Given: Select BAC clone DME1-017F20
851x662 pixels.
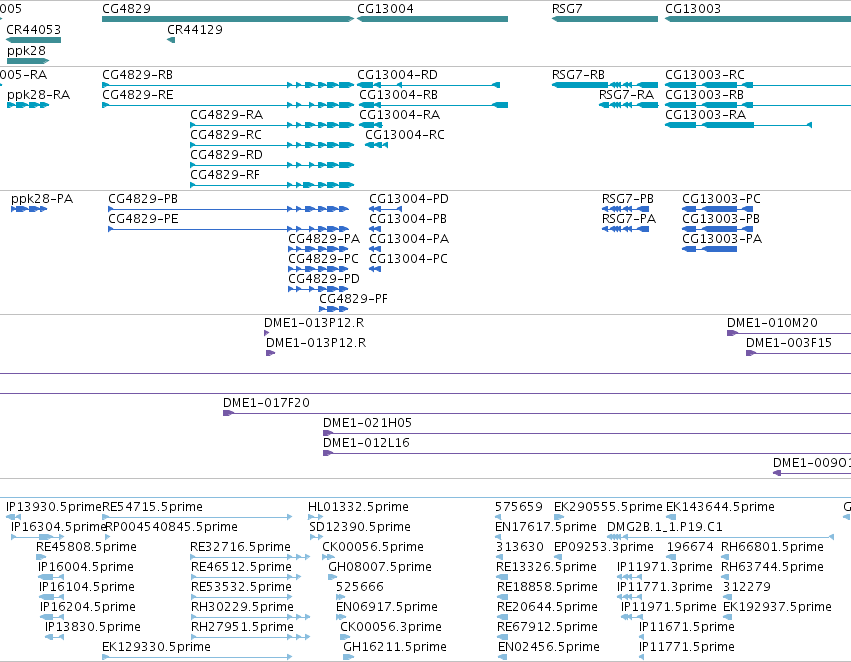Looking at the screenshot, I should click(x=266, y=403).
